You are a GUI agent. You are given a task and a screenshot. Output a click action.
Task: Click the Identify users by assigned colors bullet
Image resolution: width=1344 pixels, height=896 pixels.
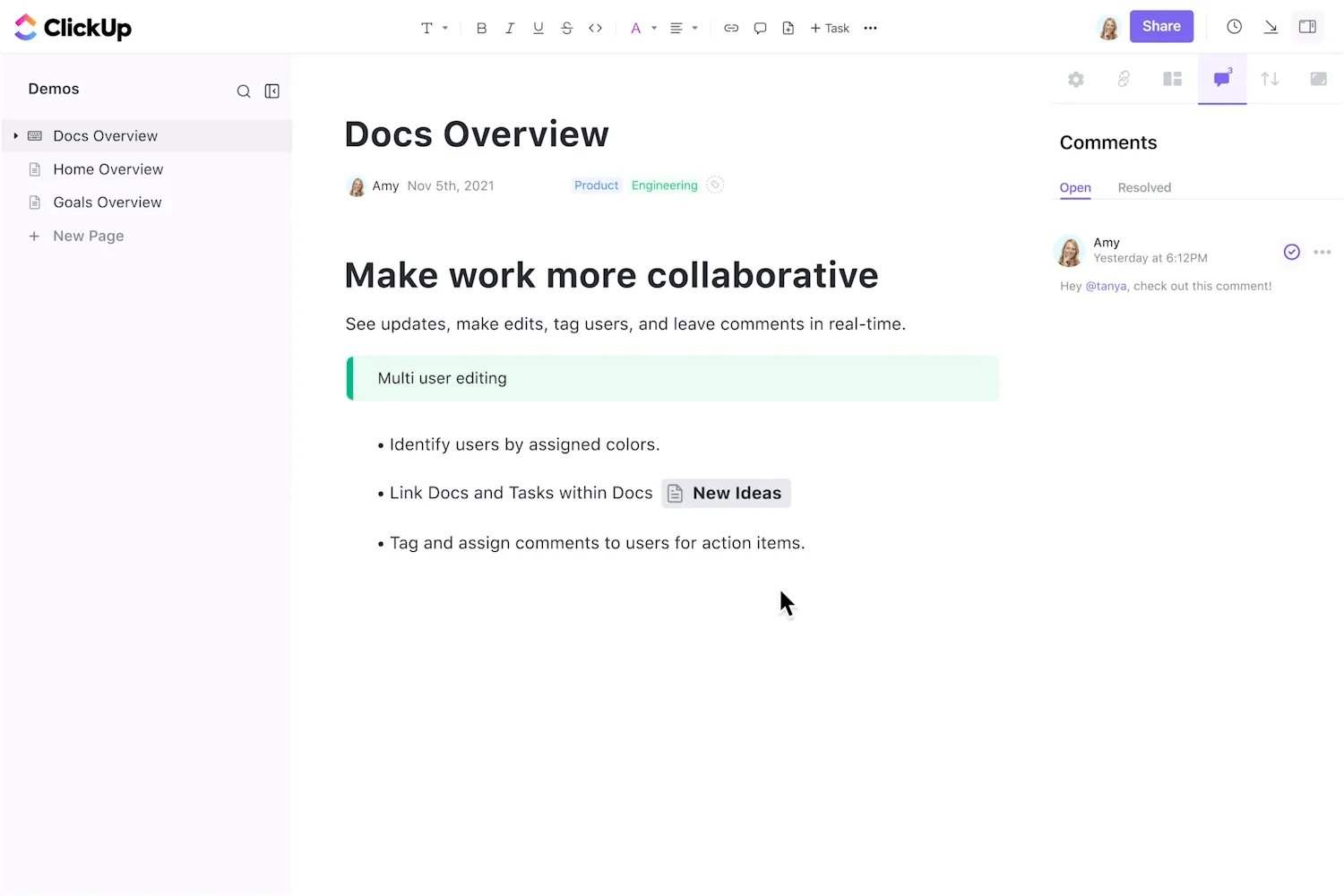(x=524, y=444)
